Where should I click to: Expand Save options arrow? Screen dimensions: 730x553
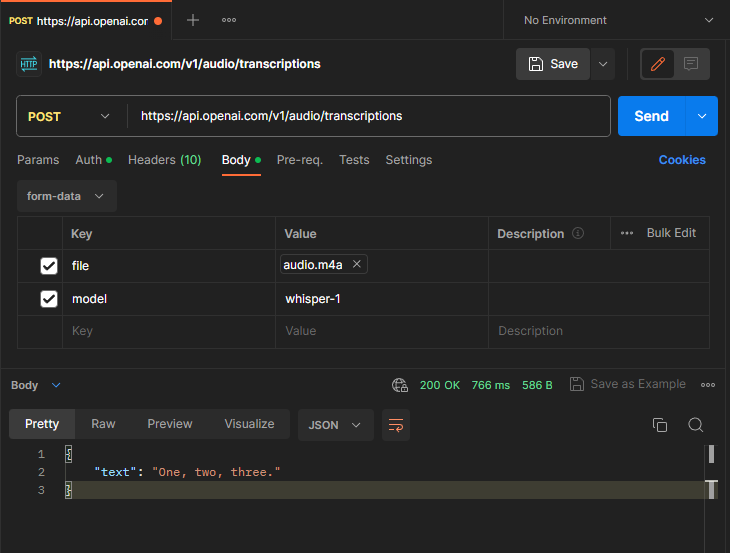pos(603,64)
